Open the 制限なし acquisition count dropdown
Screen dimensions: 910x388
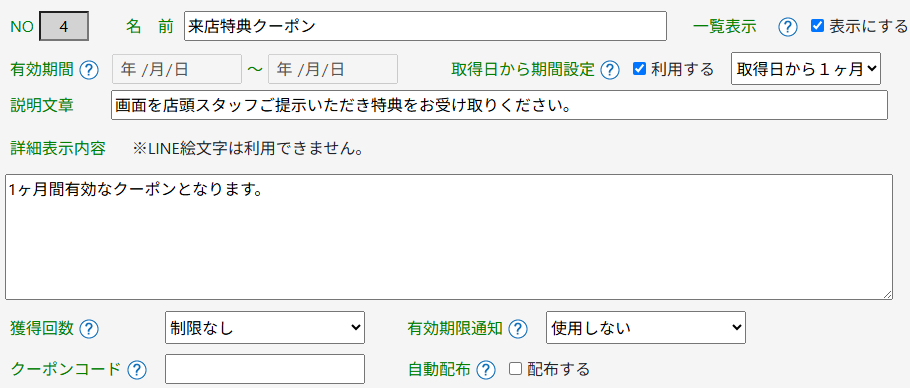[x=265, y=328]
